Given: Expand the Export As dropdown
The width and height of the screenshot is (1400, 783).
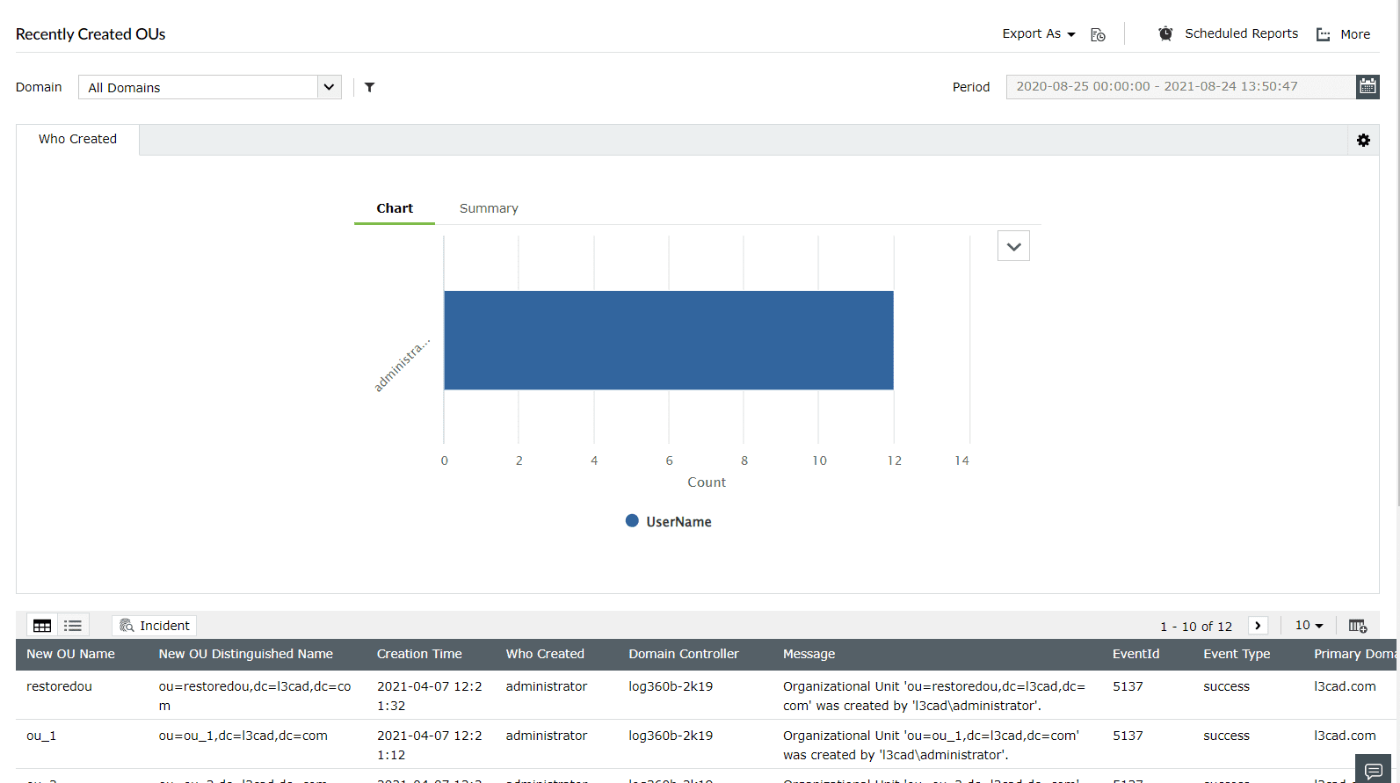Looking at the screenshot, I should tap(1036, 33).
